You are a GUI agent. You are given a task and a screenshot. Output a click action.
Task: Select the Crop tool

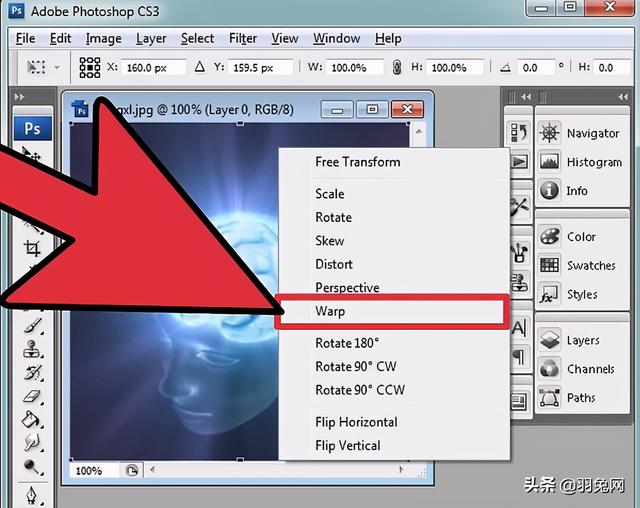point(32,248)
